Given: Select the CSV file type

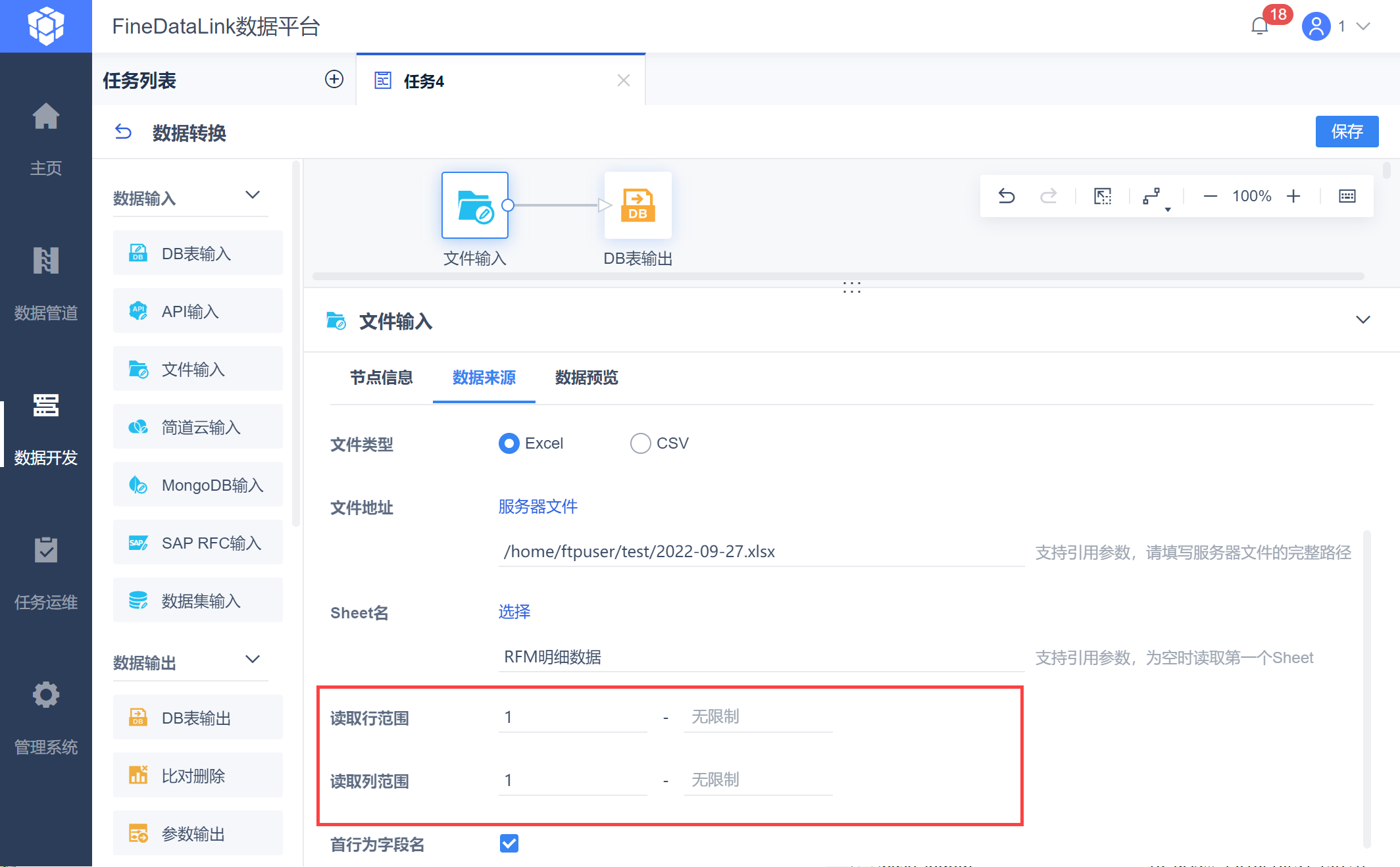Looking at the screenshot, I should tap(640, 443).
